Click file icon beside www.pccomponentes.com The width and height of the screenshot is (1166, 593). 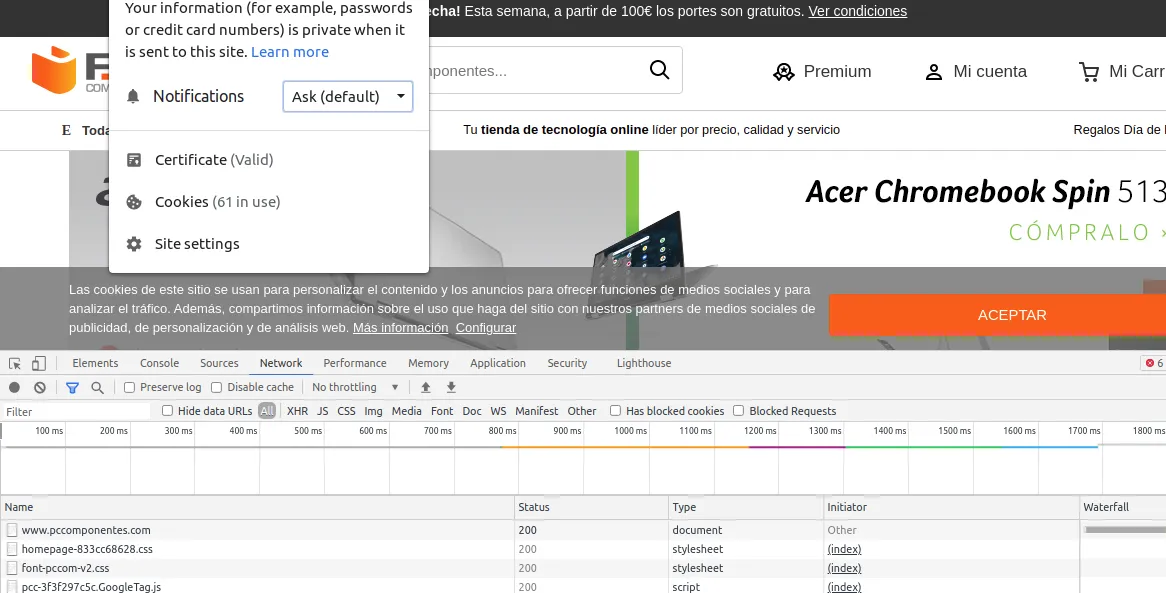coord(12,531)
